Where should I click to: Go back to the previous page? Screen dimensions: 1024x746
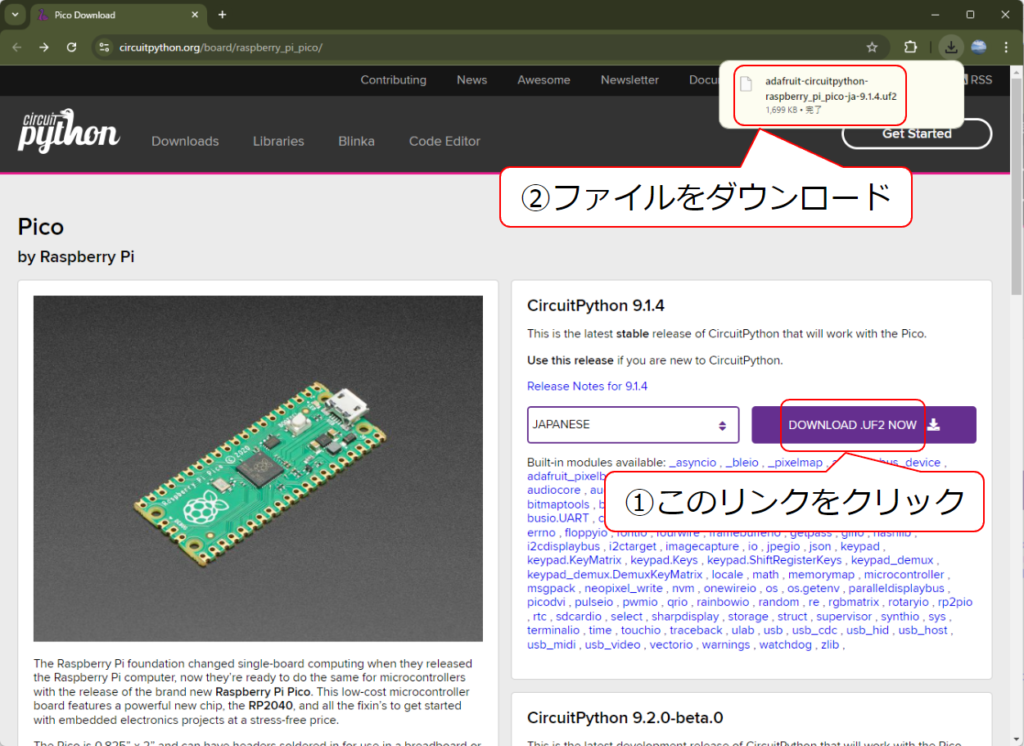[x=17, y=47]
